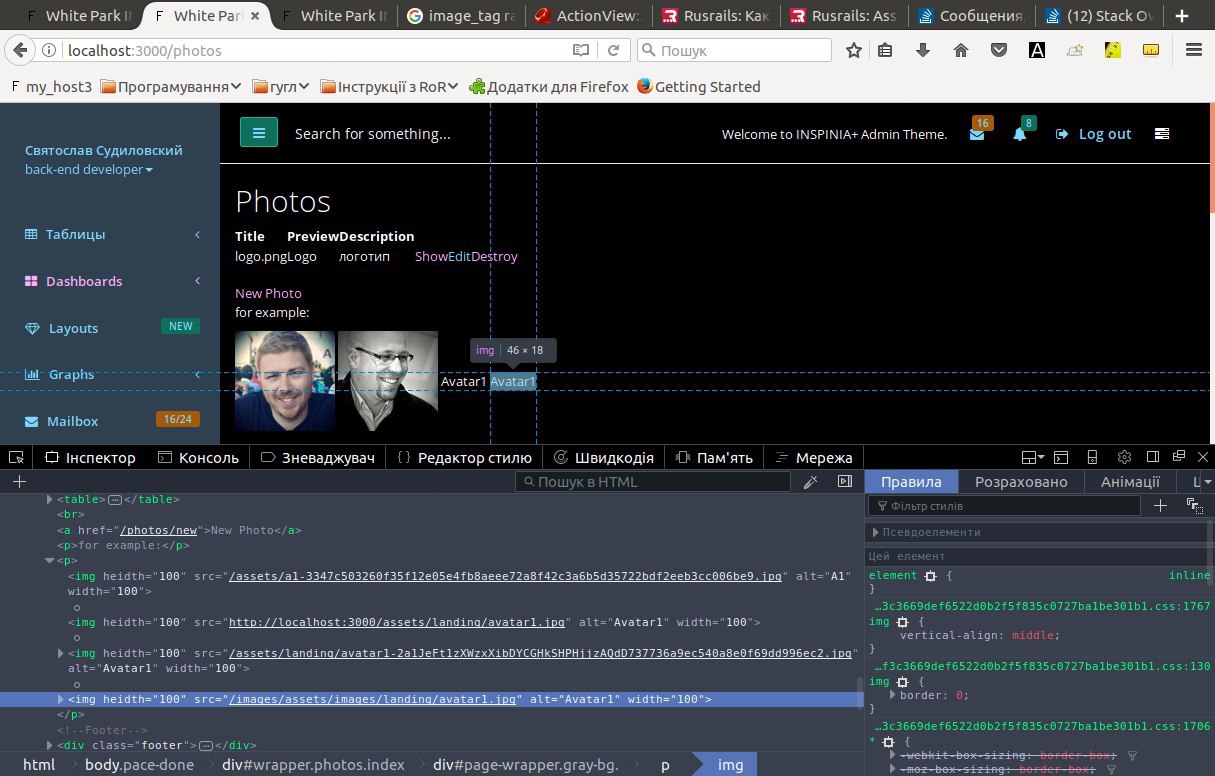Image resolution: width=1215 pixels, height=776 pixels.
Task: Expand the table node in HTML tree
Action: click(x=49, y=499)
